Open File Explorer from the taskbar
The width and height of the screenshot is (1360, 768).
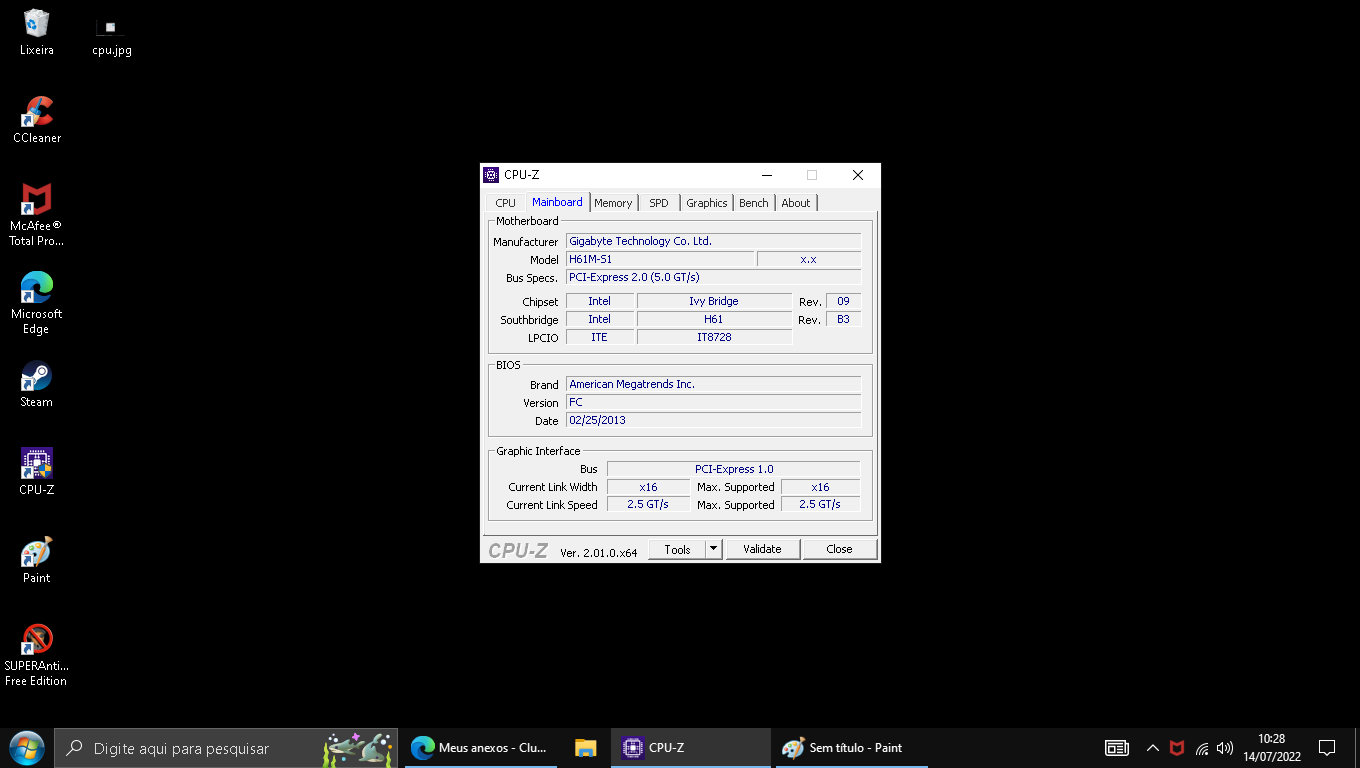[x=586, y=748]
